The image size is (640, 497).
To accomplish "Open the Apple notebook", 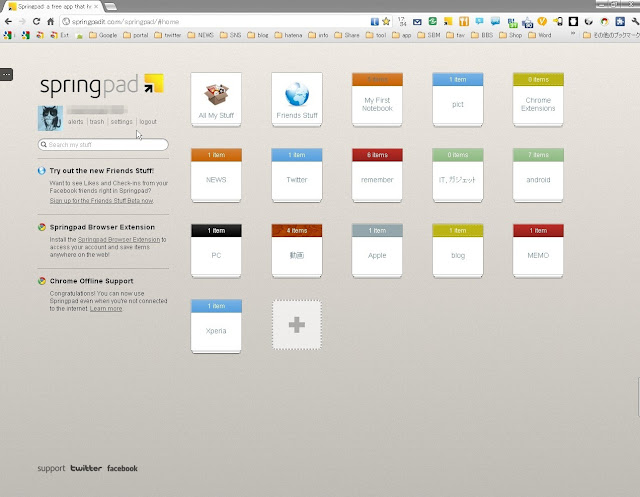I will 377,251.
